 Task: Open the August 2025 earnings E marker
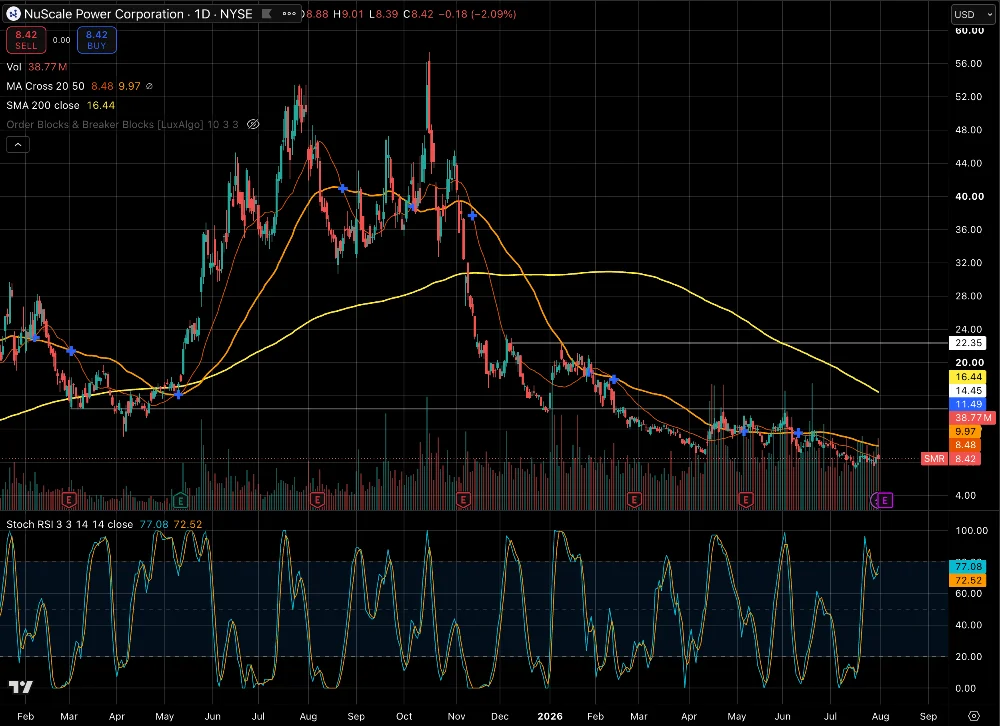317,500
